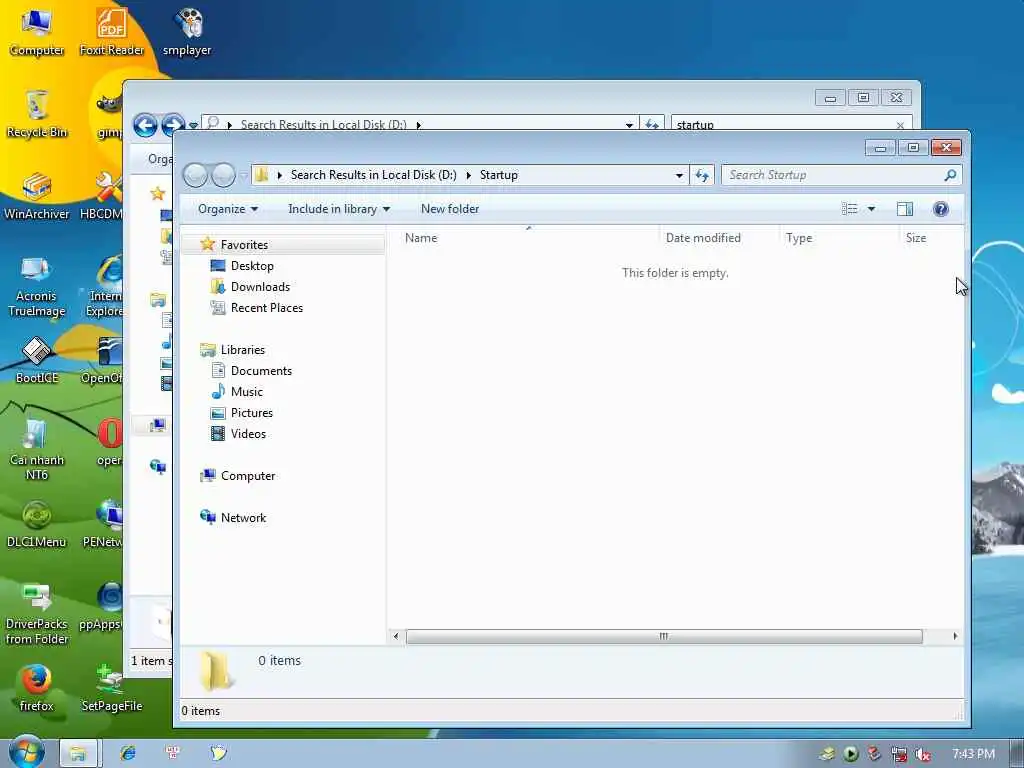Click the horizontal scrollbar thumb
The image size is (1024, 768).
[664, 636]
